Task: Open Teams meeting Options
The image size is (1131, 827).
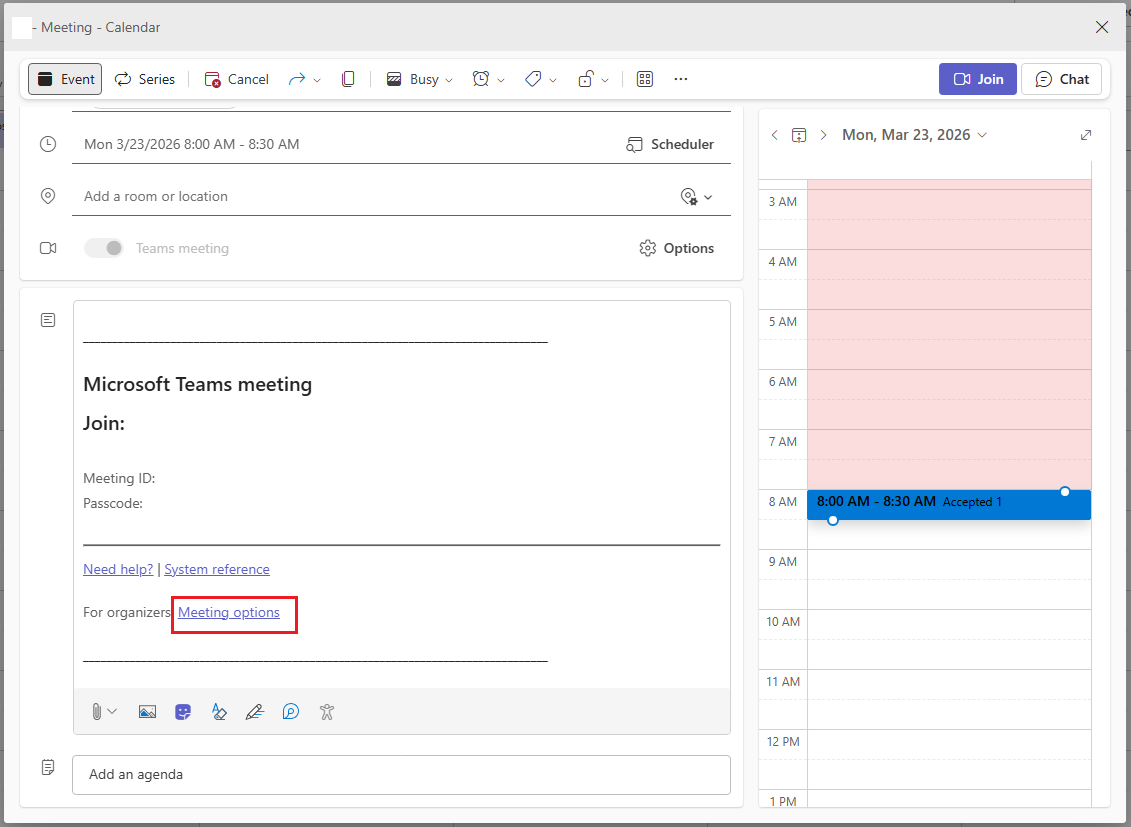Action: (677, 248)
